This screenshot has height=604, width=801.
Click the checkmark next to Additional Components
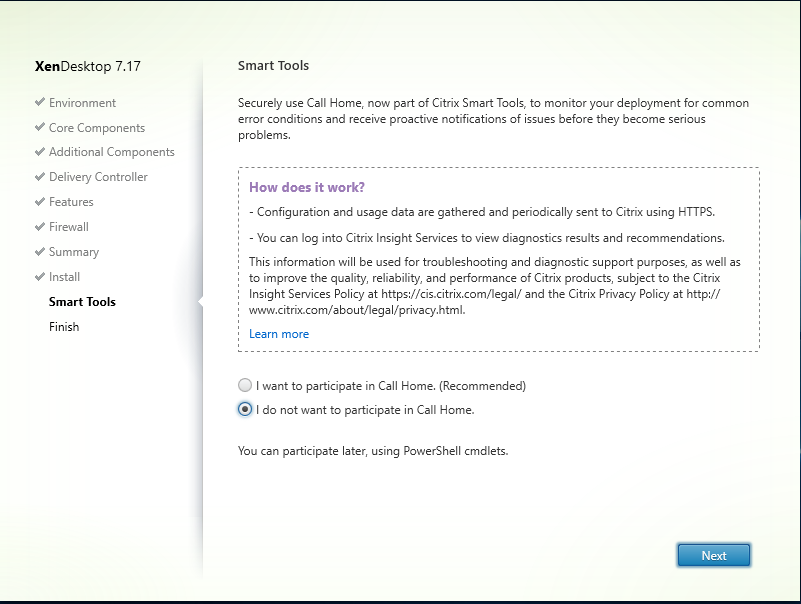[40, 152]
